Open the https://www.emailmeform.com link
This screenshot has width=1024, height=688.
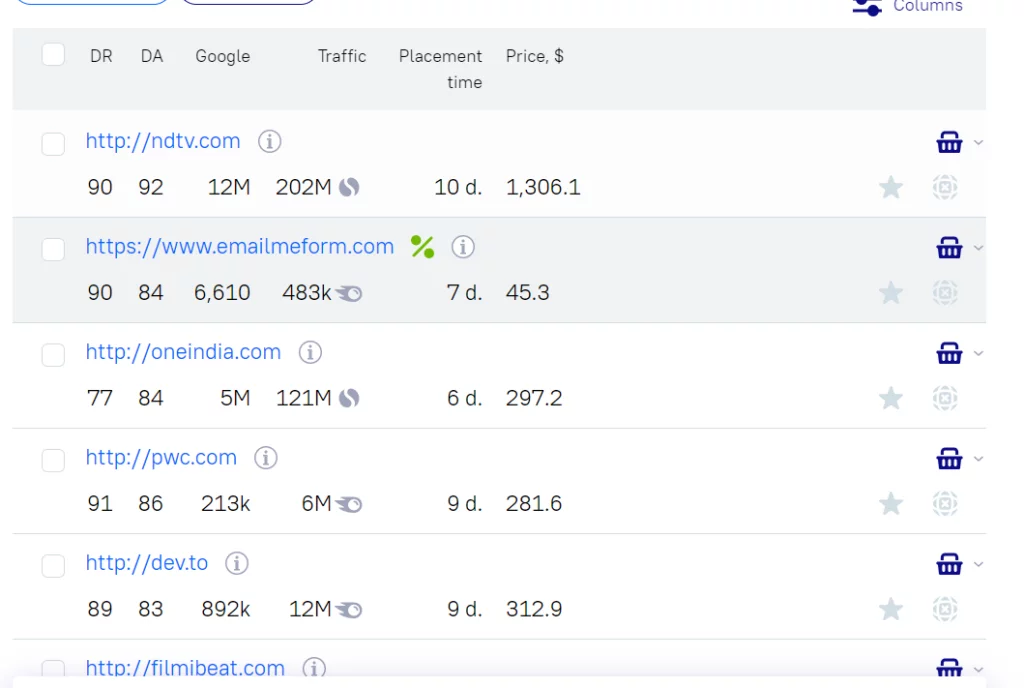(240, 247)
